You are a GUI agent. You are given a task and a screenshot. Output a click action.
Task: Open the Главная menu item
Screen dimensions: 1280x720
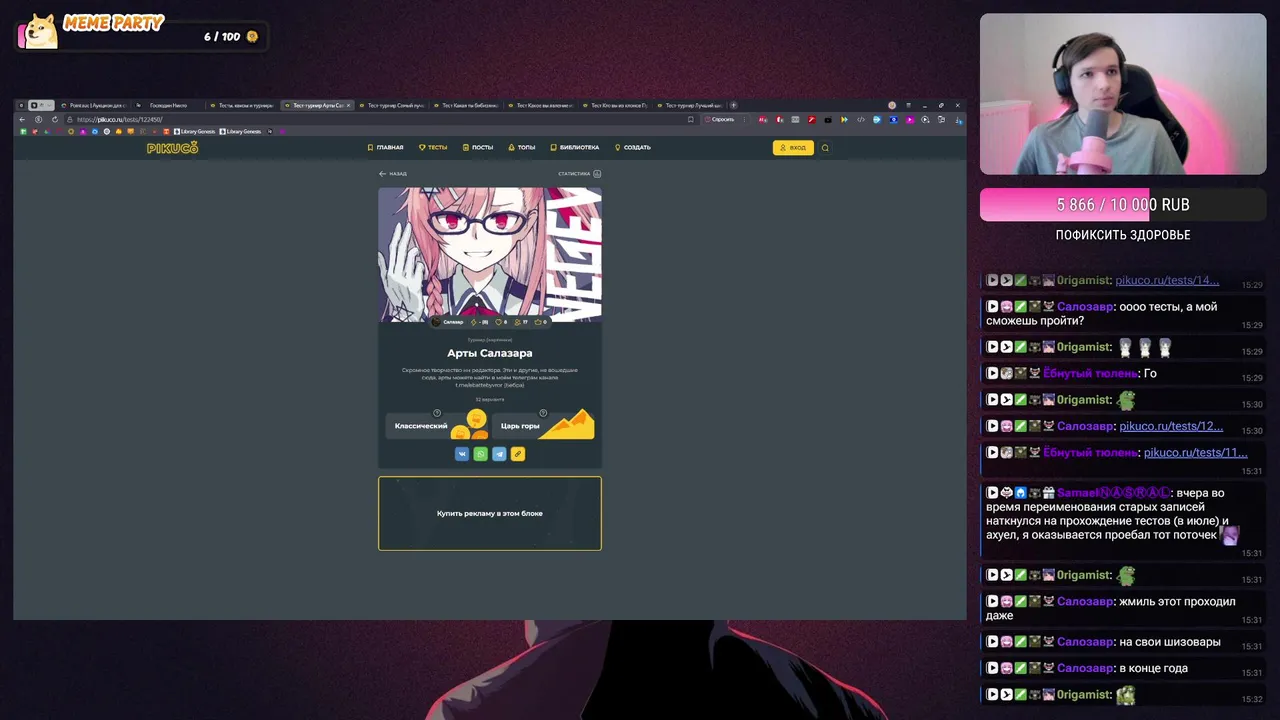pyautogui.click(x=385, y=147)
